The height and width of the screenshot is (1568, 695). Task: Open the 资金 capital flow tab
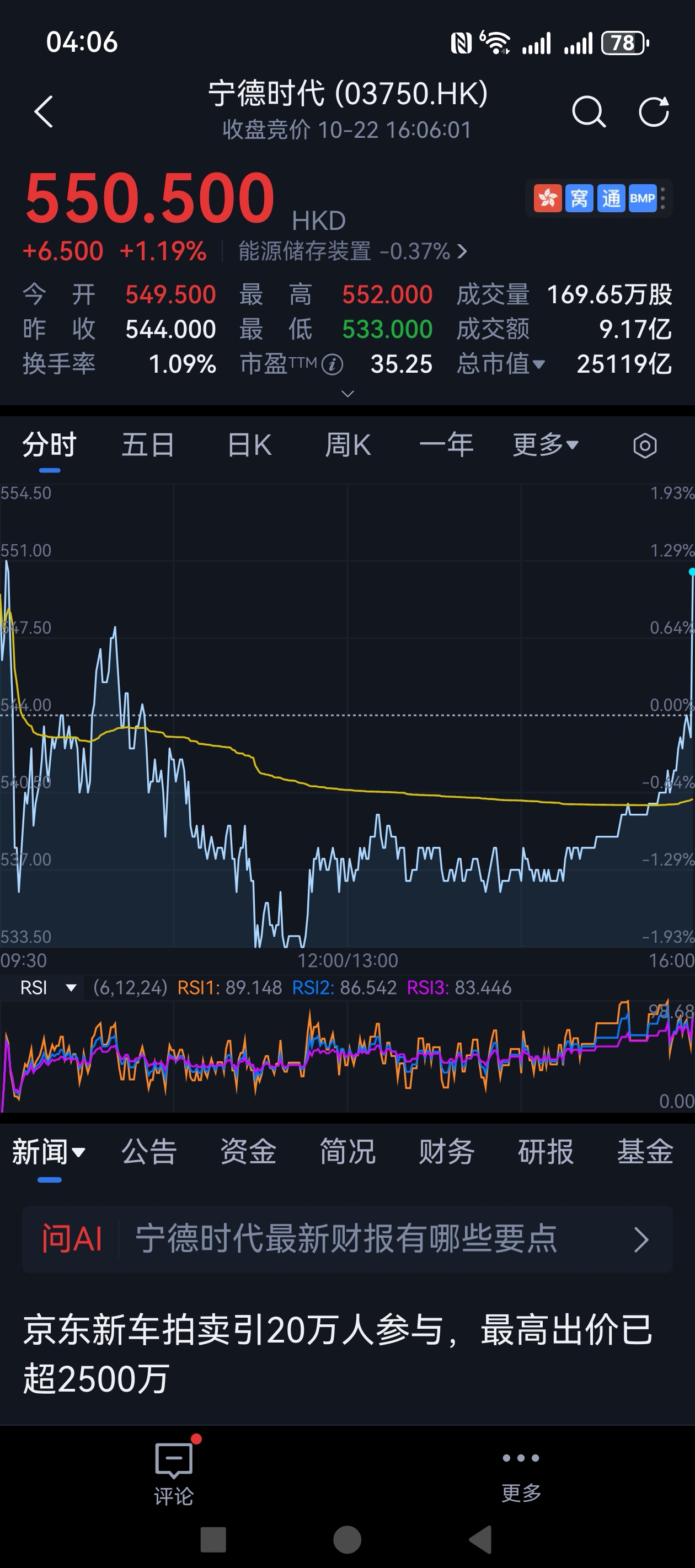point(249,1151)
